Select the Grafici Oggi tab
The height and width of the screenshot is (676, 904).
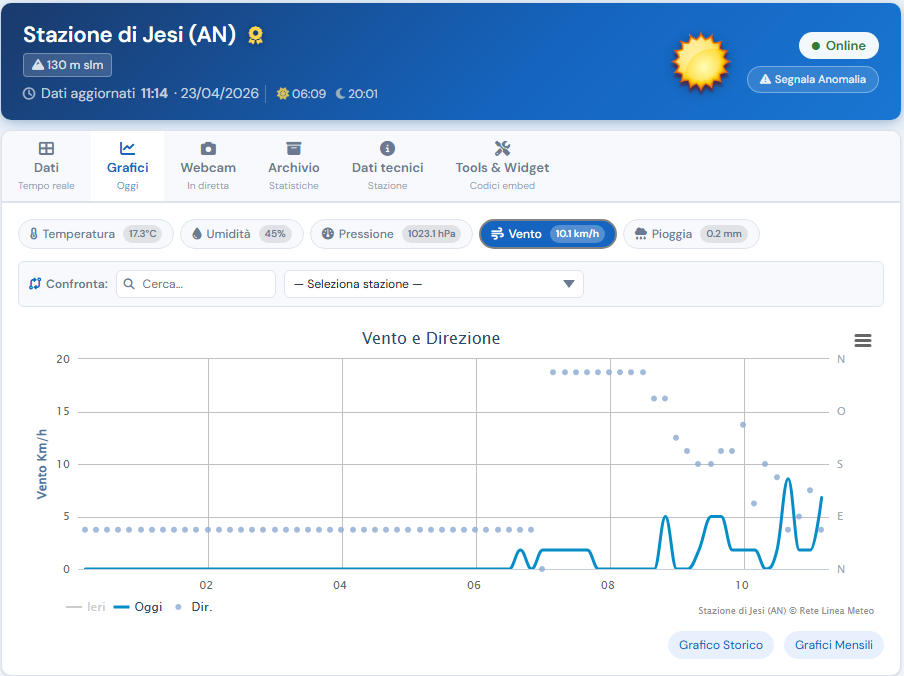point(127,166)
